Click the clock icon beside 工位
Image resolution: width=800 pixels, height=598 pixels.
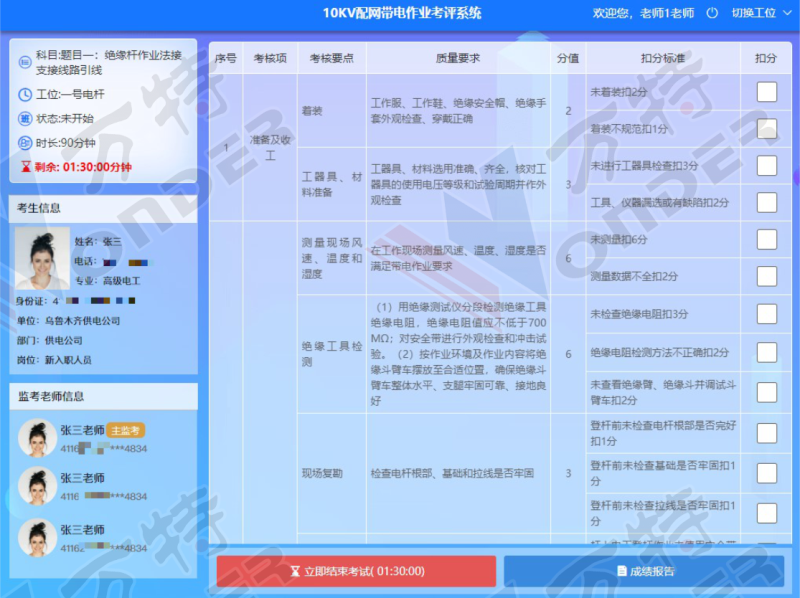click(25, 94)
